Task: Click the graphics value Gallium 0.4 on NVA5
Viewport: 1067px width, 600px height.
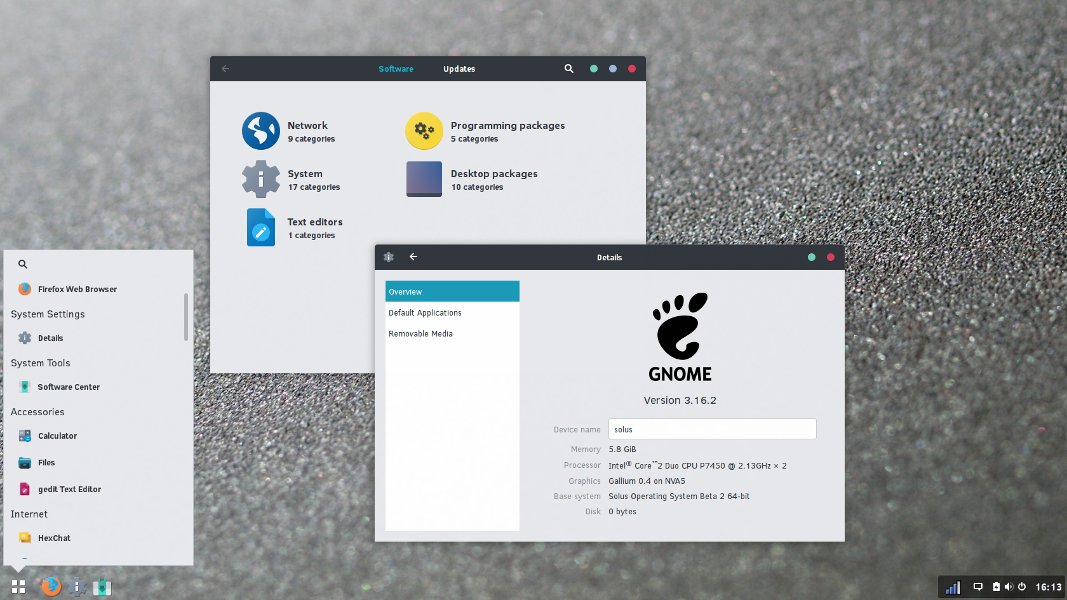Action: tap(646, 481)
